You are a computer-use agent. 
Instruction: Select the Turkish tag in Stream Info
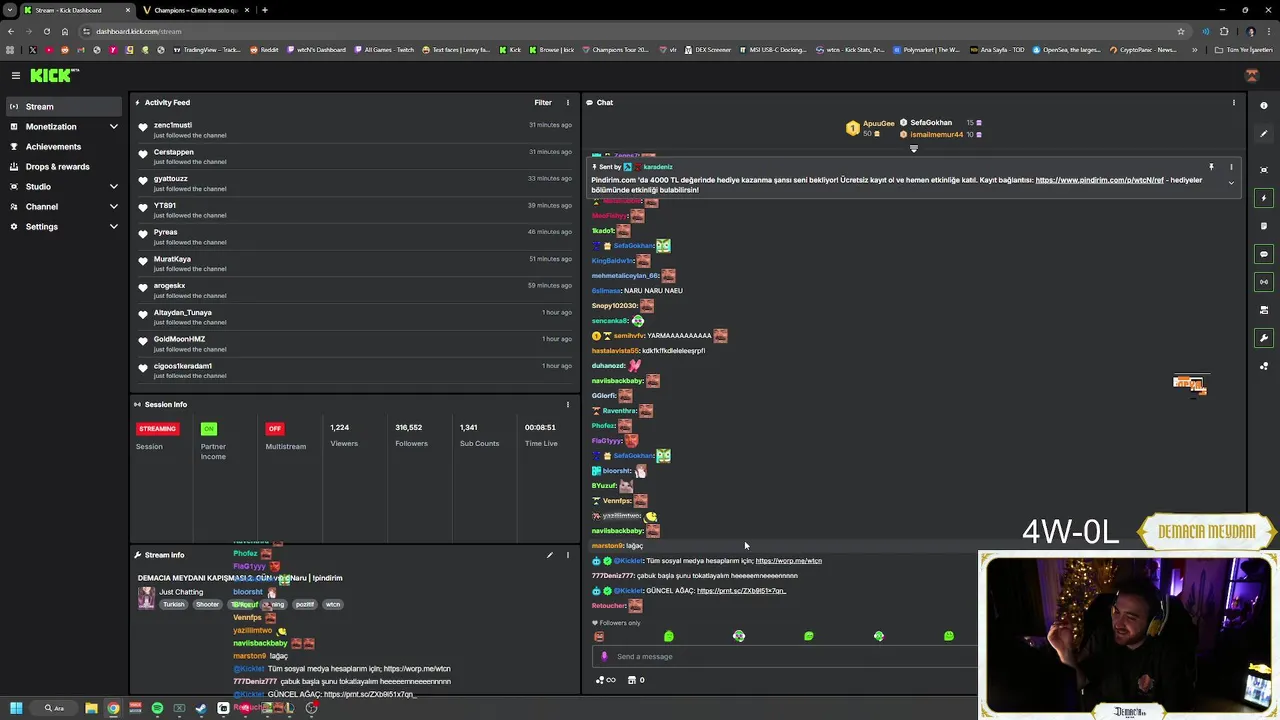pos(174,604)
